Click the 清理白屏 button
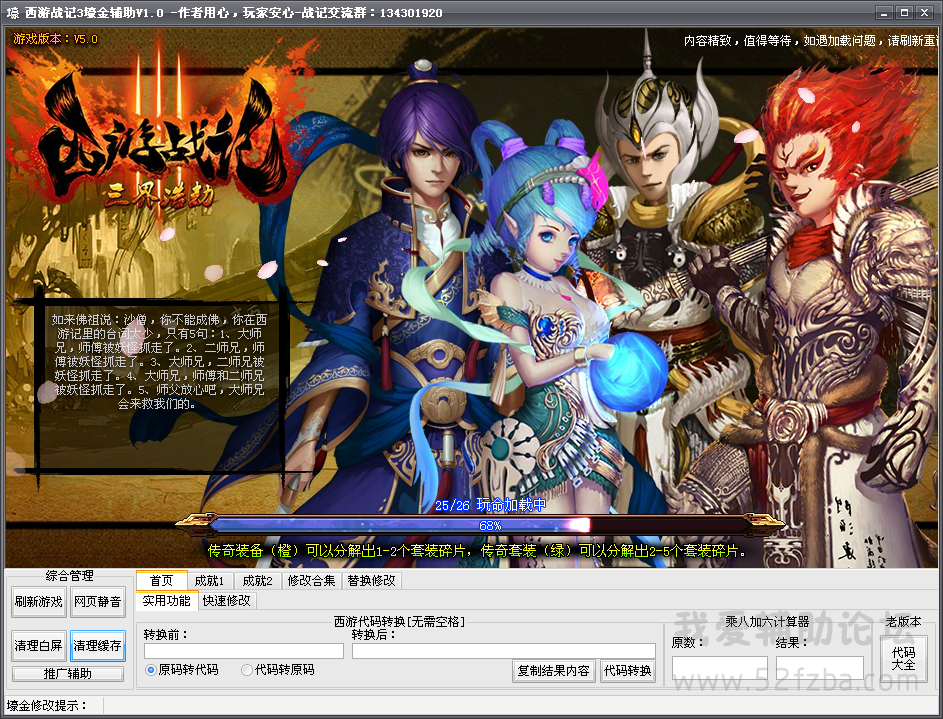This screenshot has width=943, height=719. coord(38,646)
